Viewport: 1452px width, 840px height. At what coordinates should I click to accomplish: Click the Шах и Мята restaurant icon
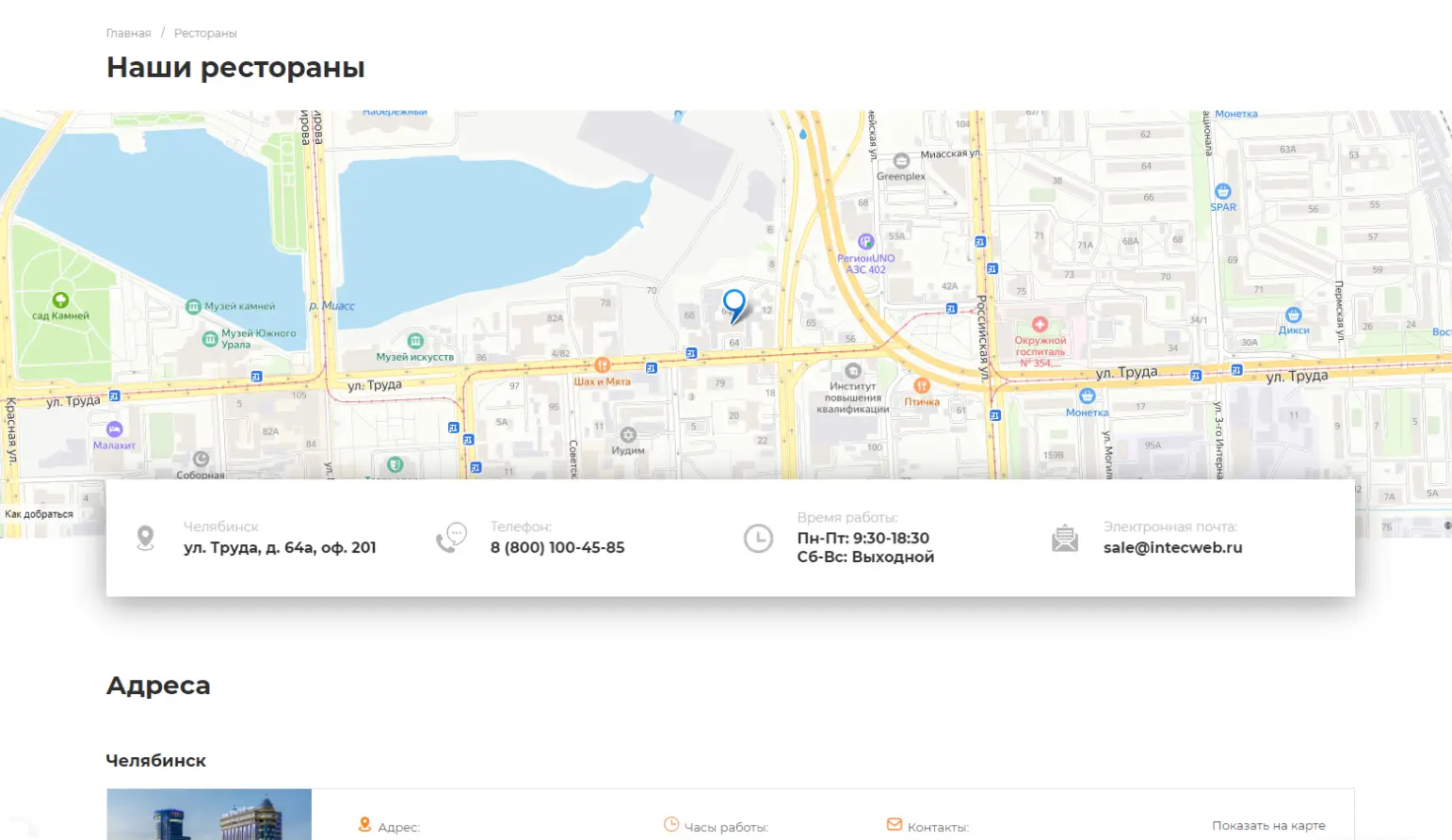click(x=602, y=365)
